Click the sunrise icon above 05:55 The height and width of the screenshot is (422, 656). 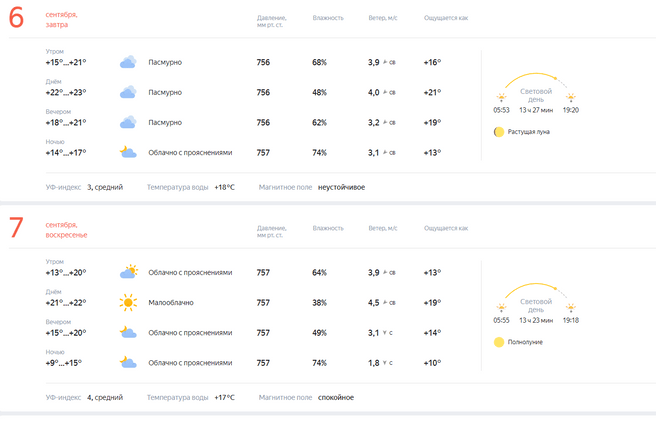[x=500, y=308]
